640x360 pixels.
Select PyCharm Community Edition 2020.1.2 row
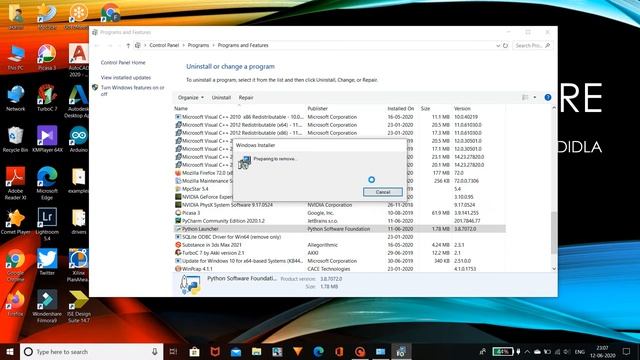(x=340, y=221)
